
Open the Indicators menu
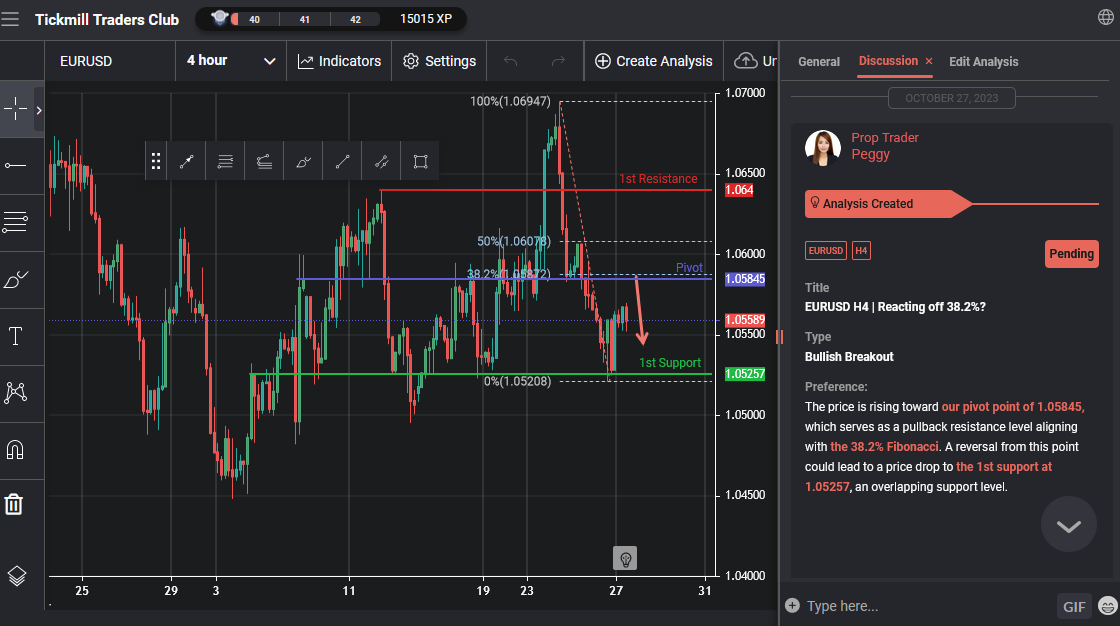point(339,61)
